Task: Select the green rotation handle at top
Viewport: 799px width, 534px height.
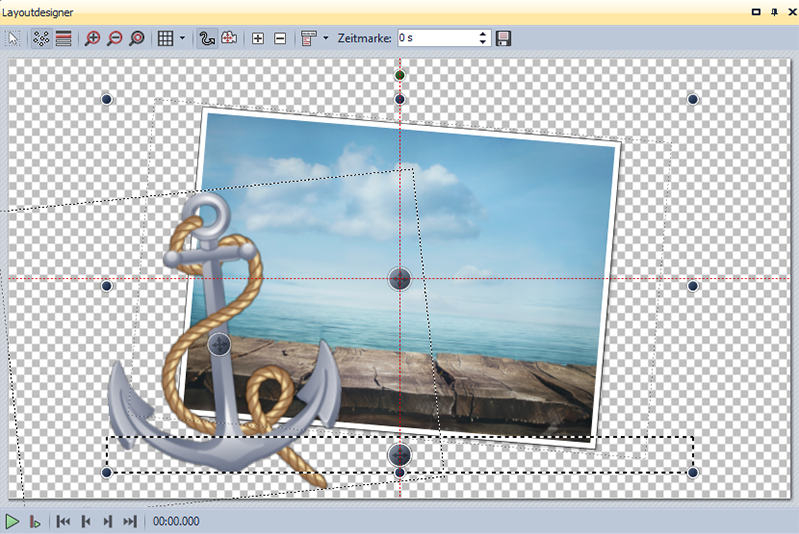Action: pos(400,75)
